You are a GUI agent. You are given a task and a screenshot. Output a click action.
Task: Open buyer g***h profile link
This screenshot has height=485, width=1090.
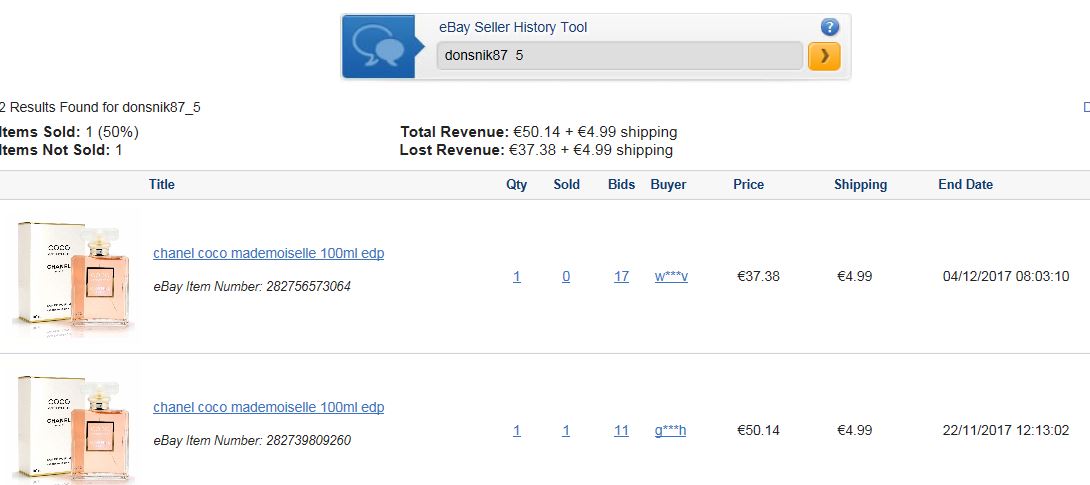point(670,430)
